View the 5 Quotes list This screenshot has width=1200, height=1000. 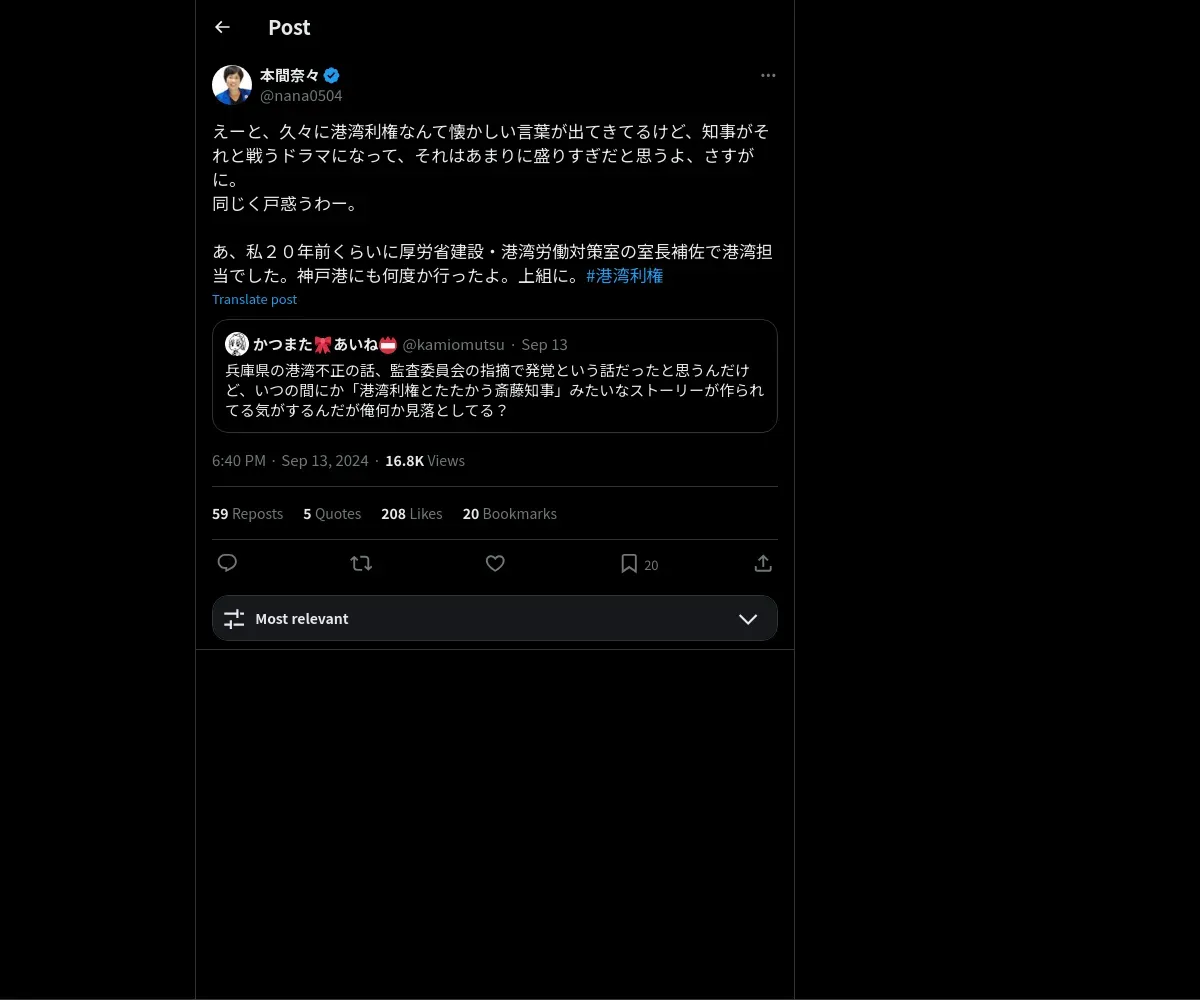click(332, 514)
